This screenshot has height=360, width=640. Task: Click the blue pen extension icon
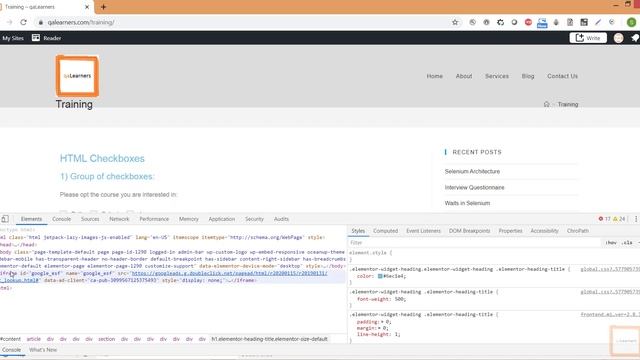[x=598, y=22]
